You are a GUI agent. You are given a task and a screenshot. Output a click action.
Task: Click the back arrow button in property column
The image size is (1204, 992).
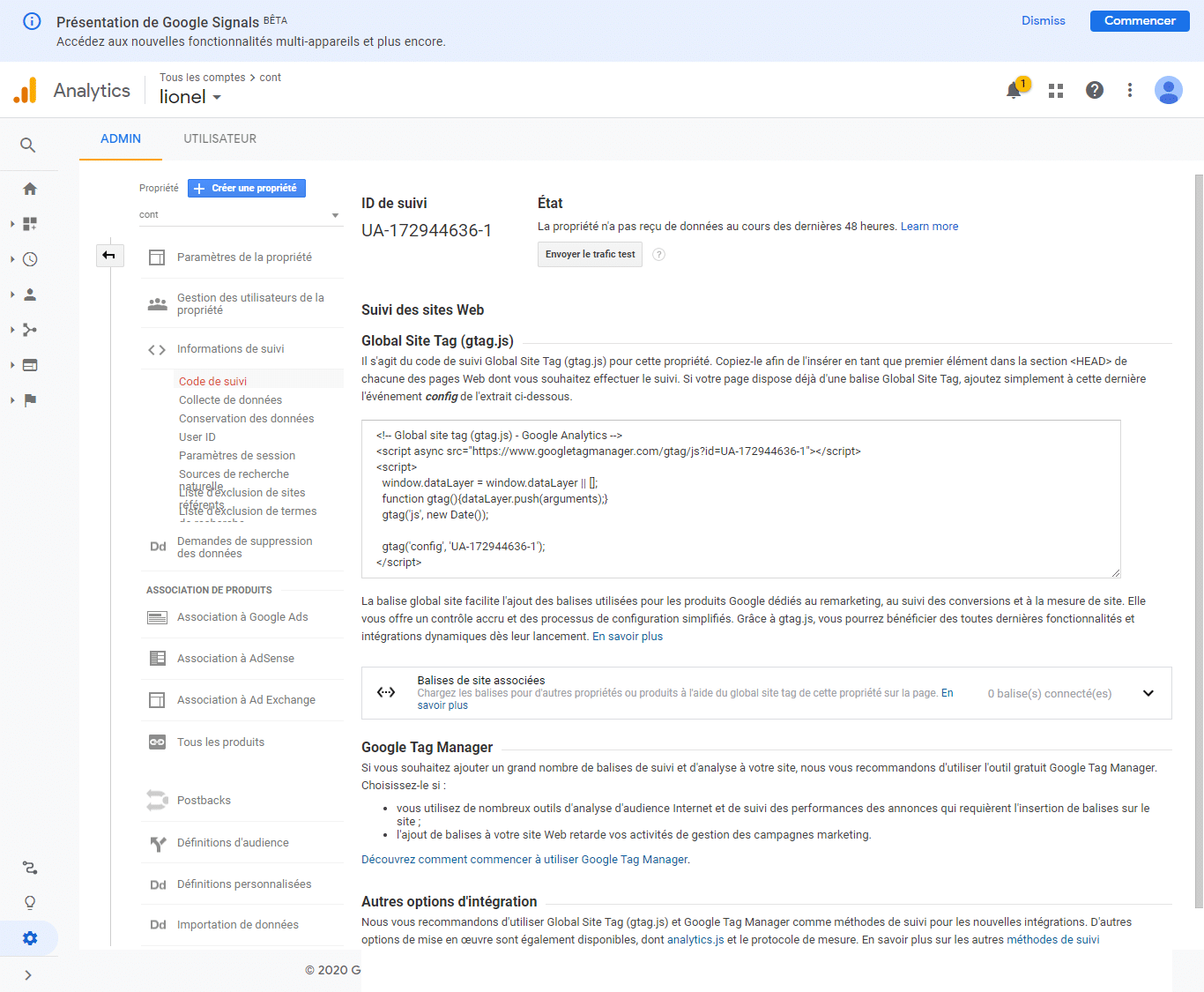coord(109,256)
